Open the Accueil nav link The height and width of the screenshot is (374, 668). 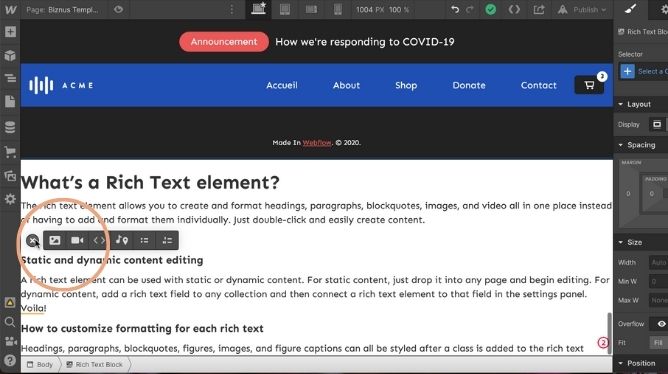[x=282, y=85]
